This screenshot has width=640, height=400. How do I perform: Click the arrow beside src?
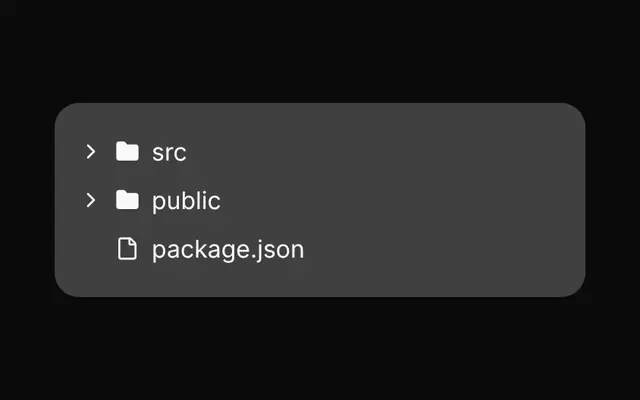pos(91,151)
